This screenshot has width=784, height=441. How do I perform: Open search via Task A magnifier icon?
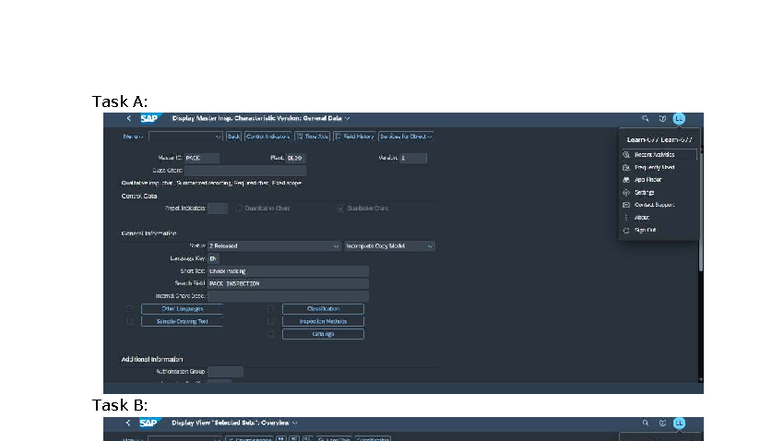[645, 118]
